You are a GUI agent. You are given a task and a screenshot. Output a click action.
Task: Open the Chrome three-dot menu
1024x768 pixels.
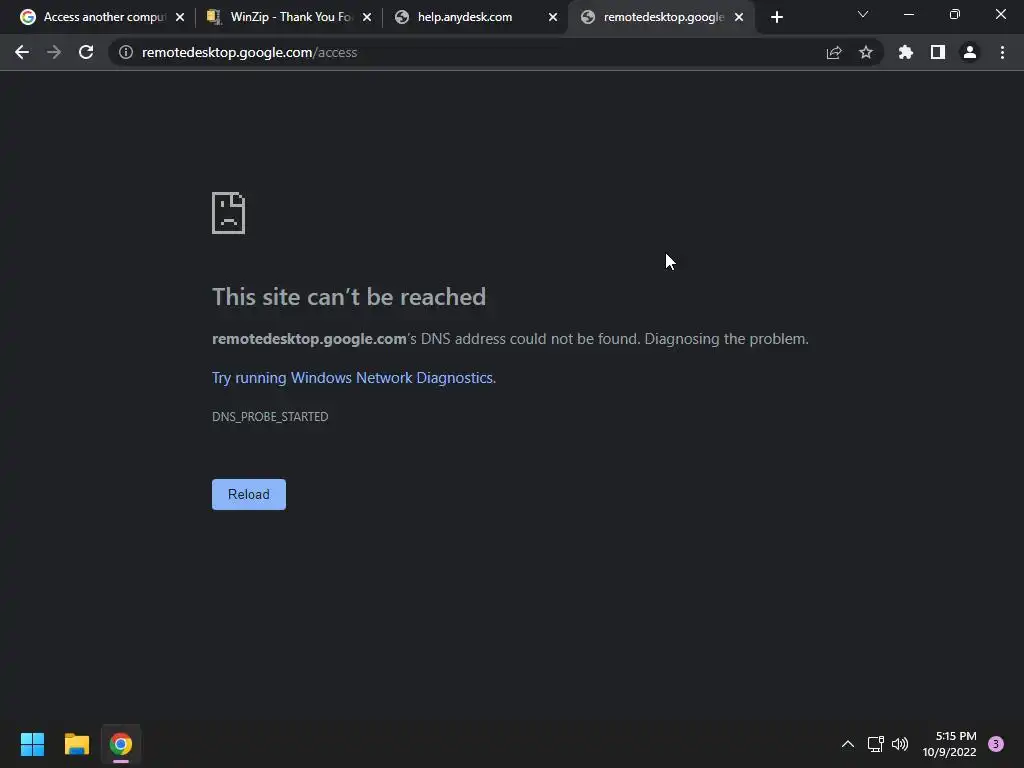[x=1002, y=52]
